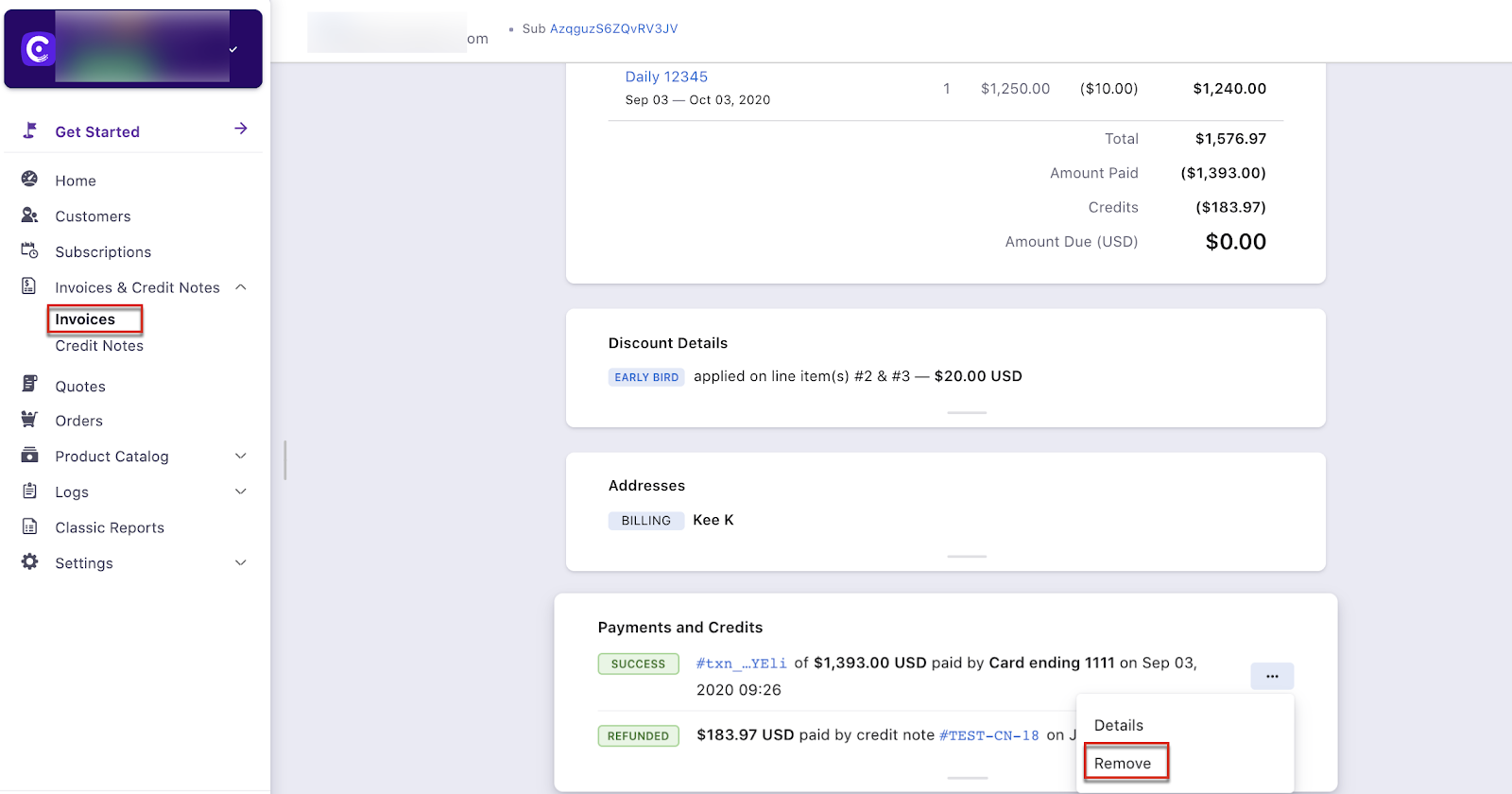Select the Credit Notes submenu item
The image size is (1512, 794).
(99, 346)
